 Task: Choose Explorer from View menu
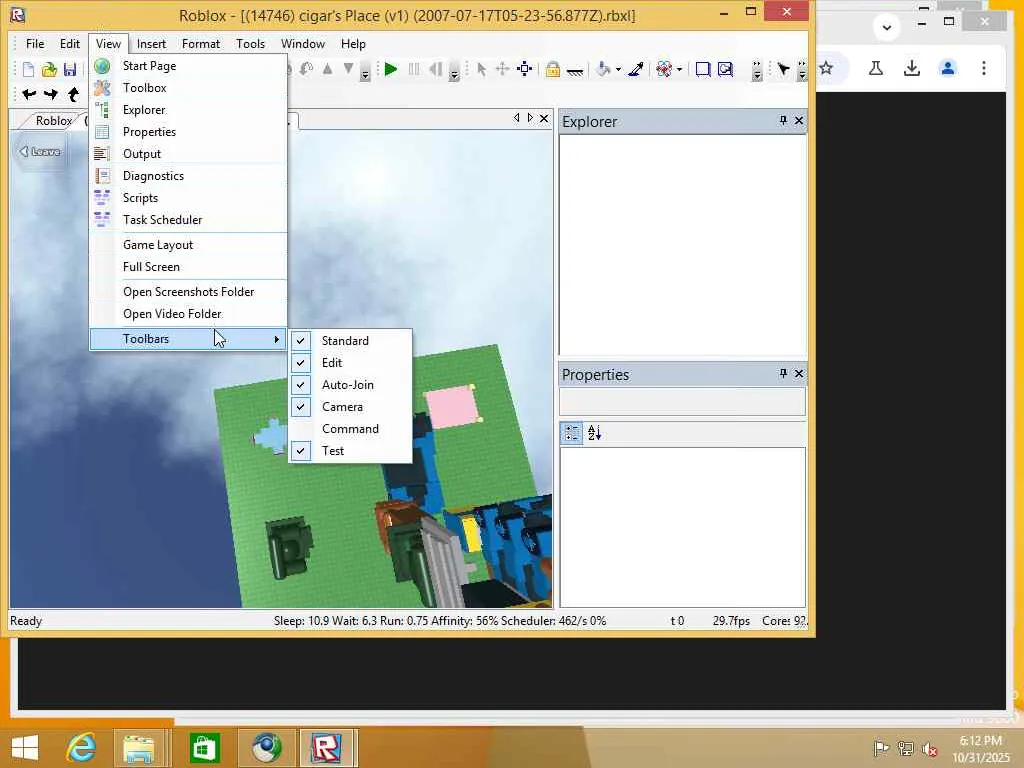[x=188, y=110]
